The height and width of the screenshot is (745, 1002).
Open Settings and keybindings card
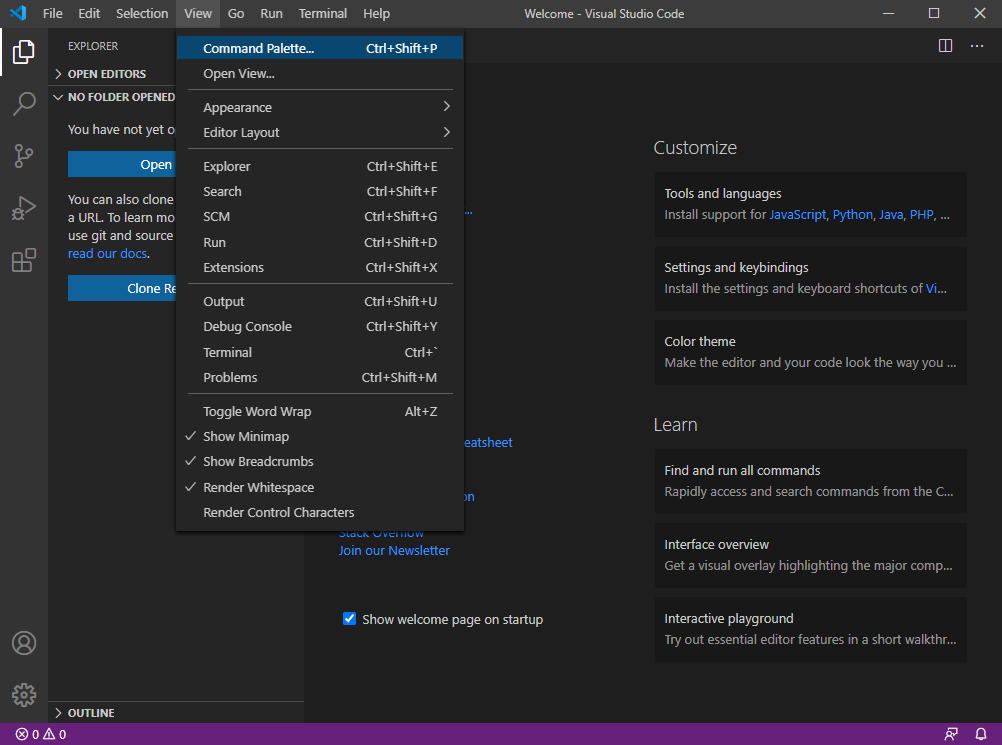pyautogui.click(x=810, y=278)
